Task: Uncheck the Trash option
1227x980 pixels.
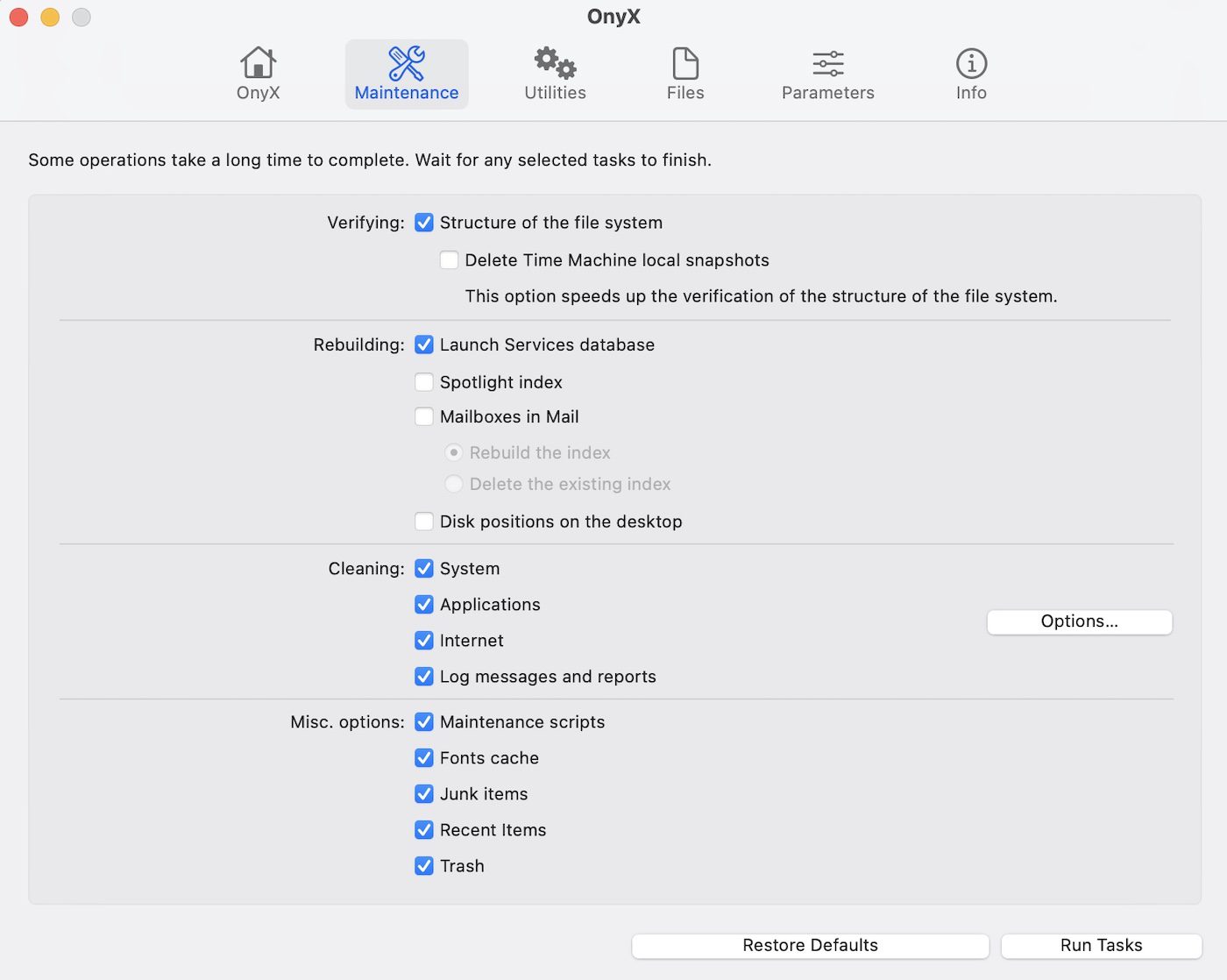Action: [424, 866]
